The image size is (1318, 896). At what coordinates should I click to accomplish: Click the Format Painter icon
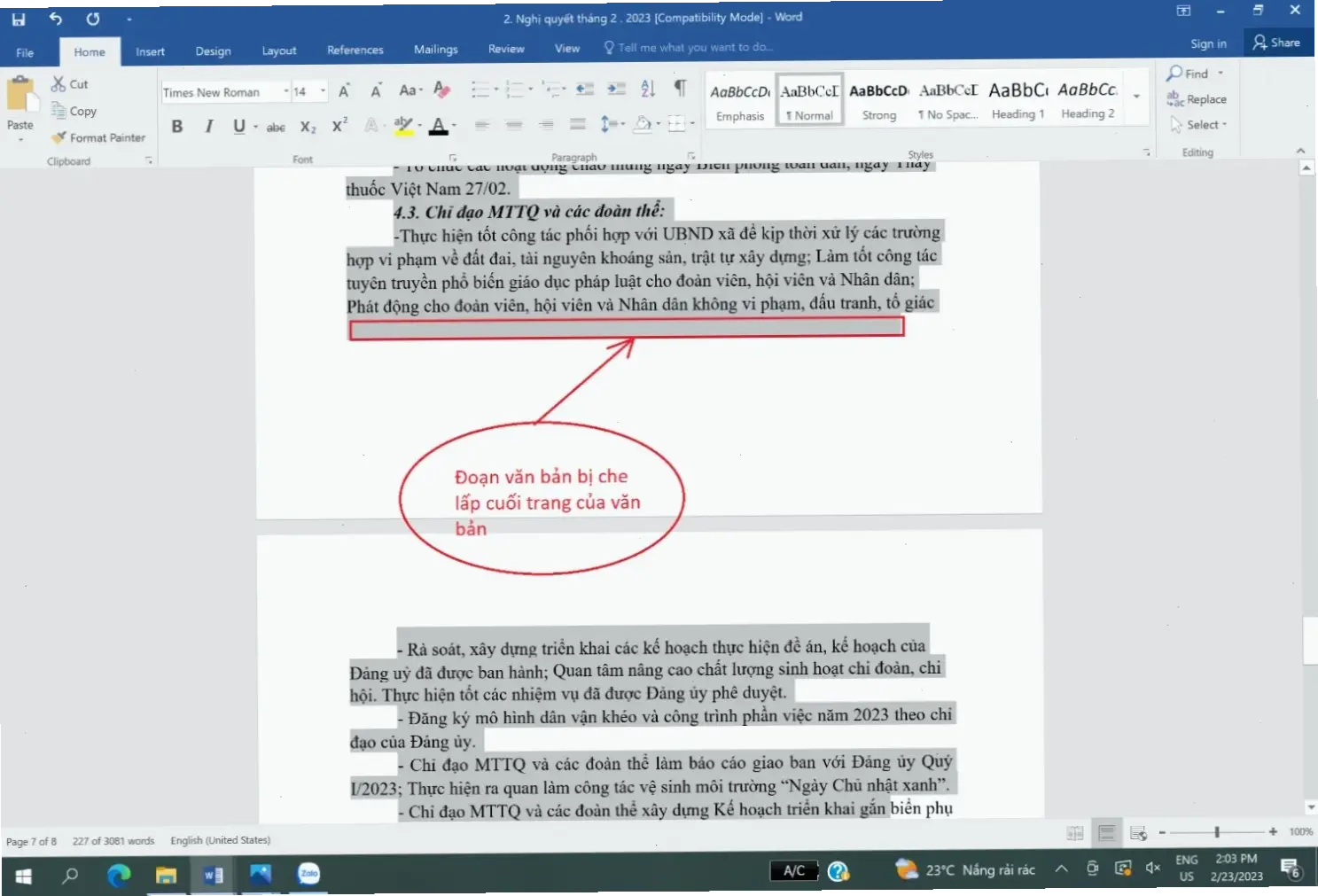tap(59, 137)
